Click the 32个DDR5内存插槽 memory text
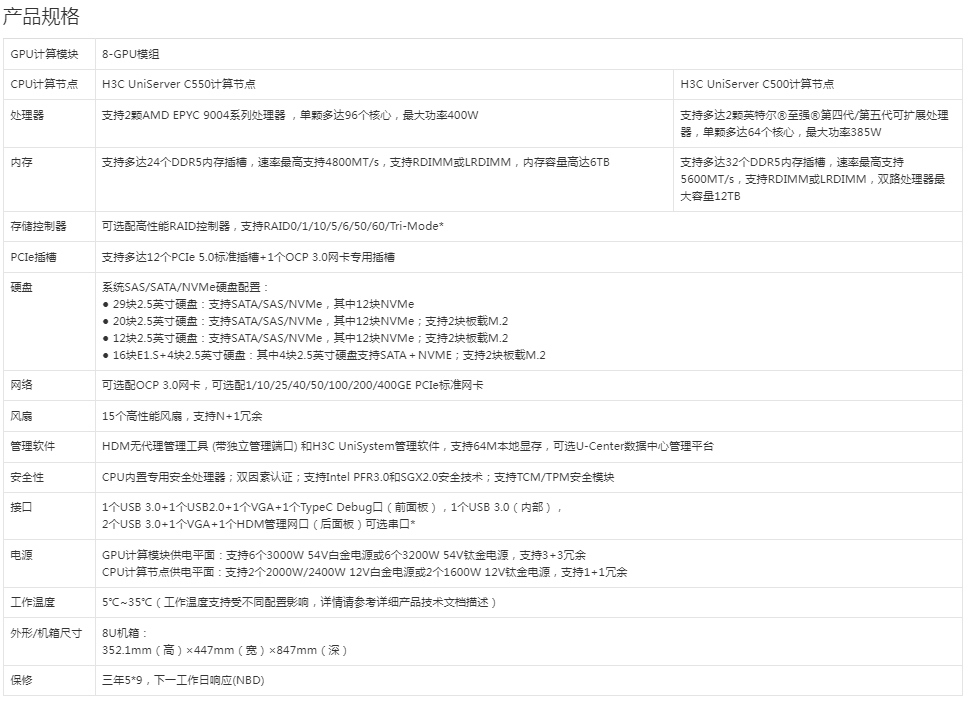The image size is (970, 706). point(813,179)
